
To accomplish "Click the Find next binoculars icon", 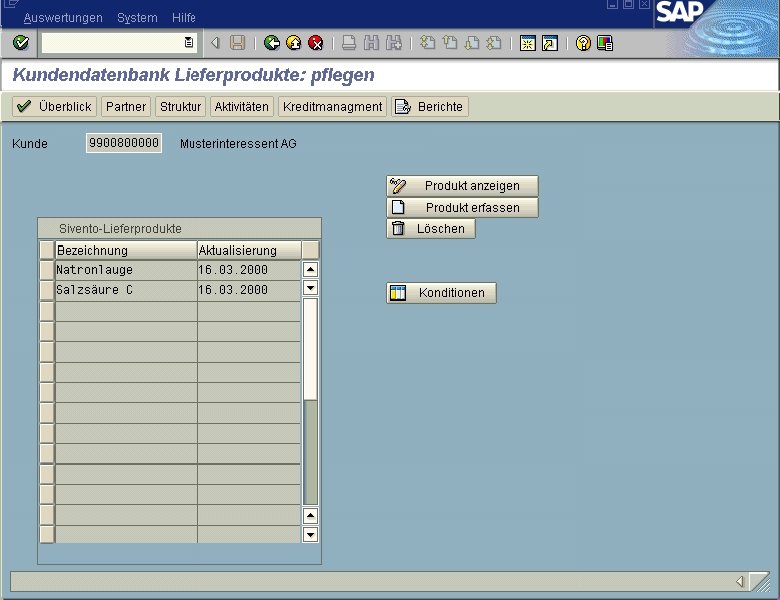I will click(393, 43).
